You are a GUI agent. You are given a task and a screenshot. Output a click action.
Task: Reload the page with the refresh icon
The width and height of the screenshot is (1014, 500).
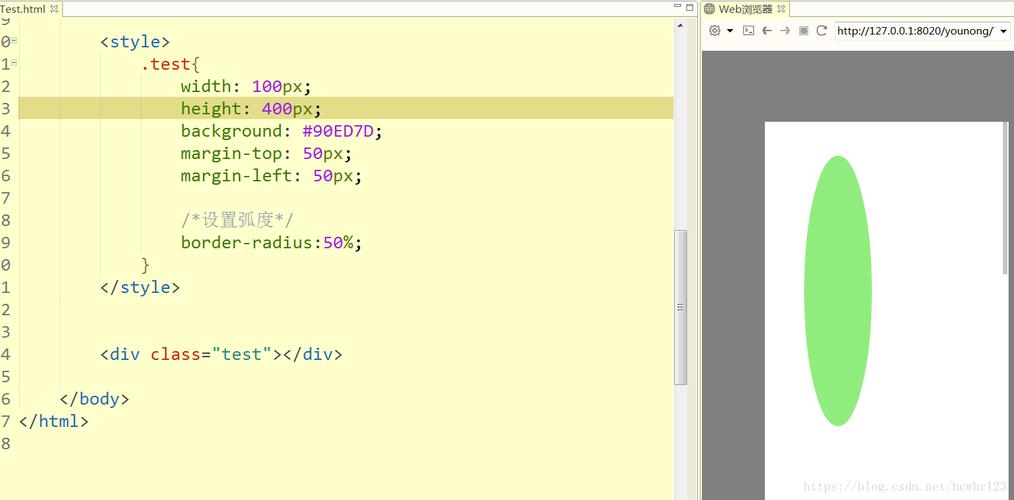(x=821, y=31)
